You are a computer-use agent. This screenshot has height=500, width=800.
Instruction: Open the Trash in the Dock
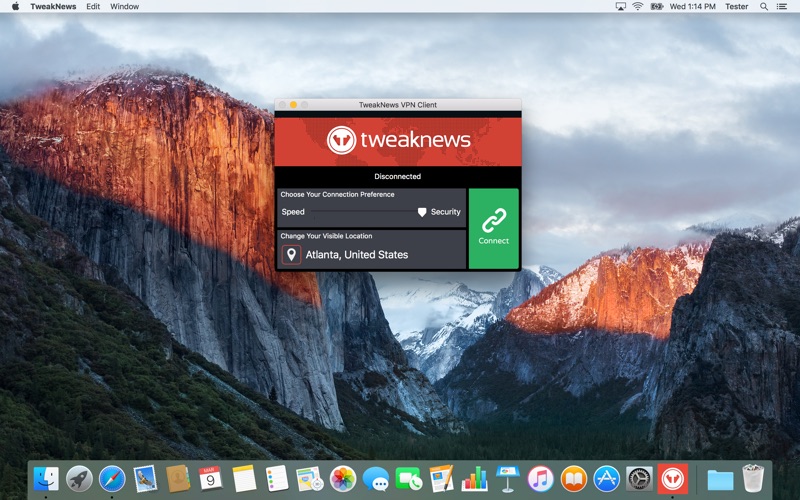point(753,479)
